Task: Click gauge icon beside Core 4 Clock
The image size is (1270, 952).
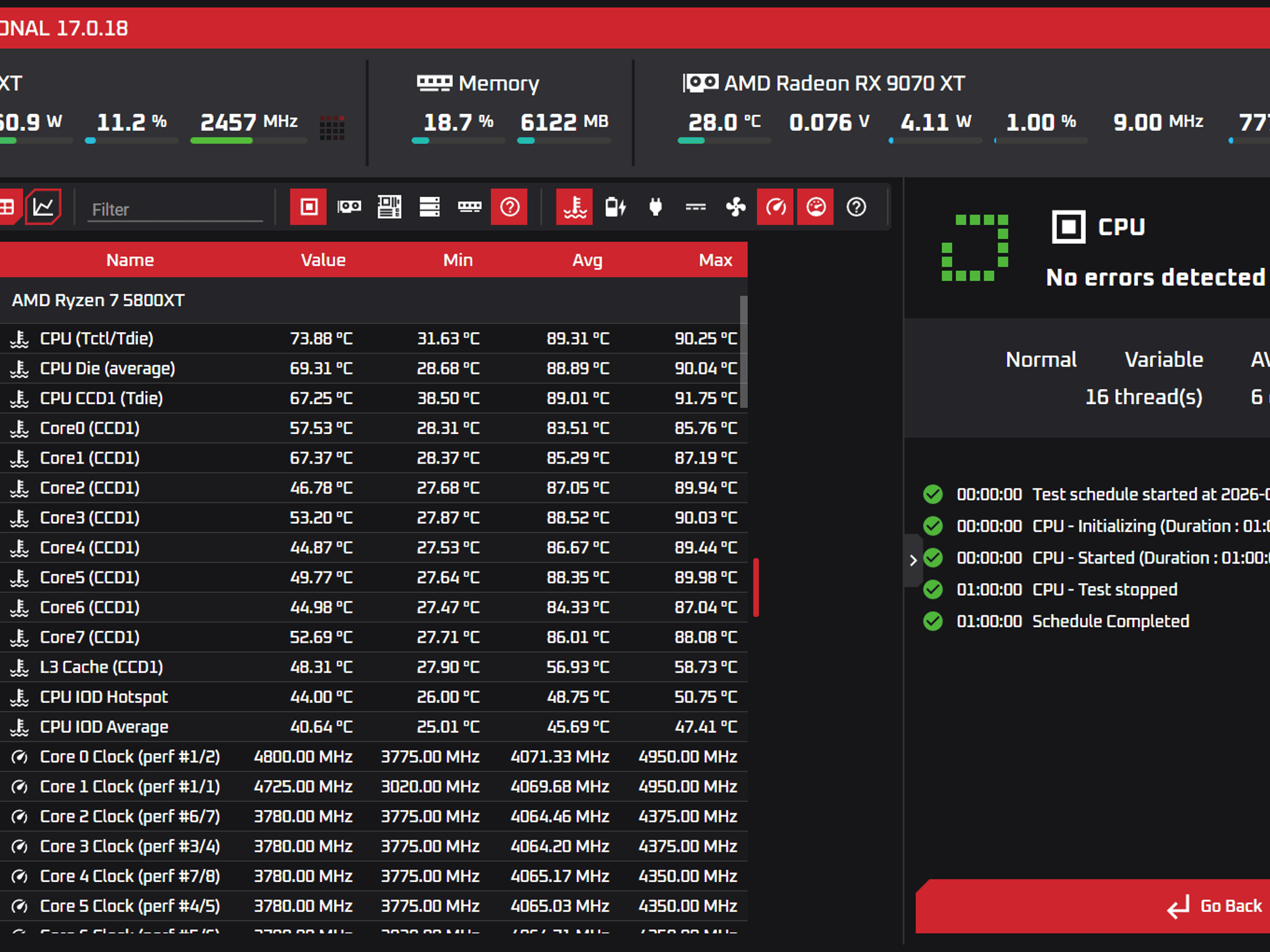Action: coord(20,876)
